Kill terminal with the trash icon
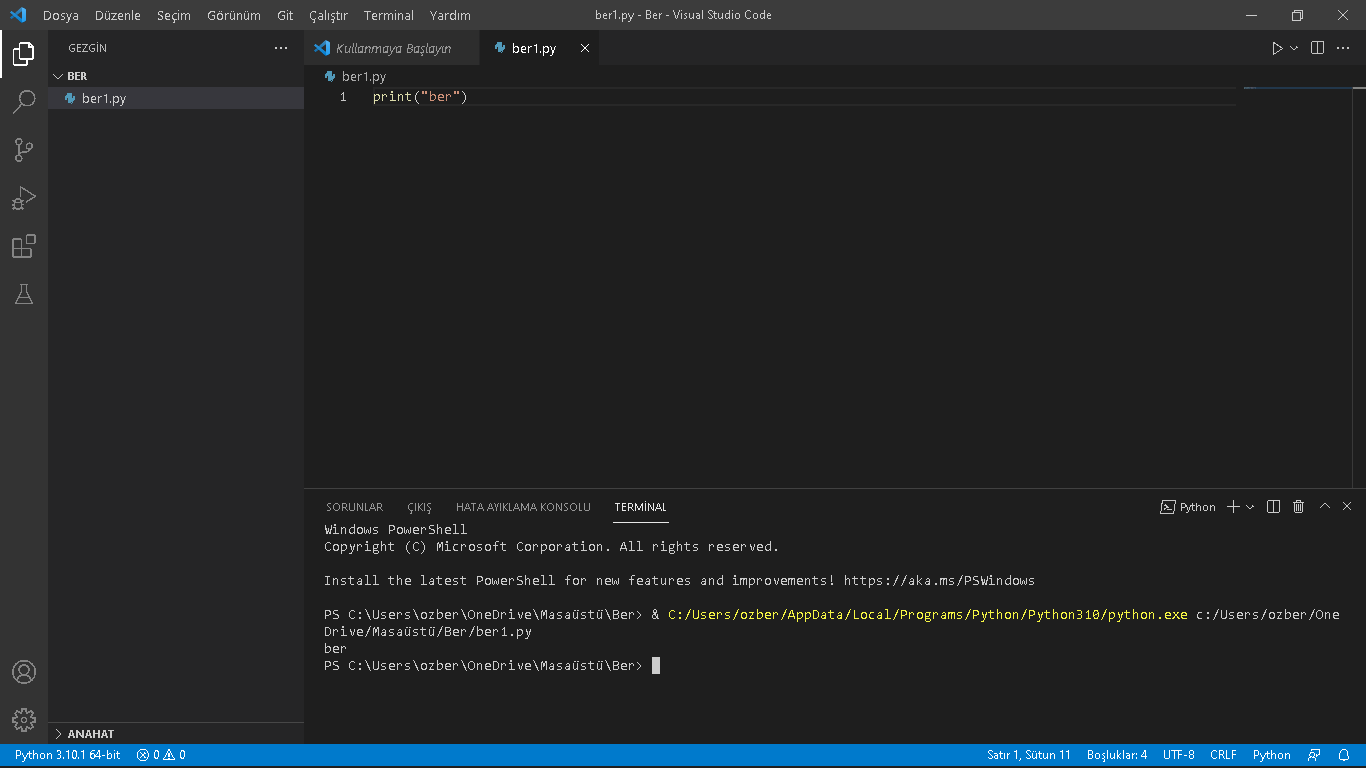This screenshot has width=1366, height=768. tap(1298, 507)
